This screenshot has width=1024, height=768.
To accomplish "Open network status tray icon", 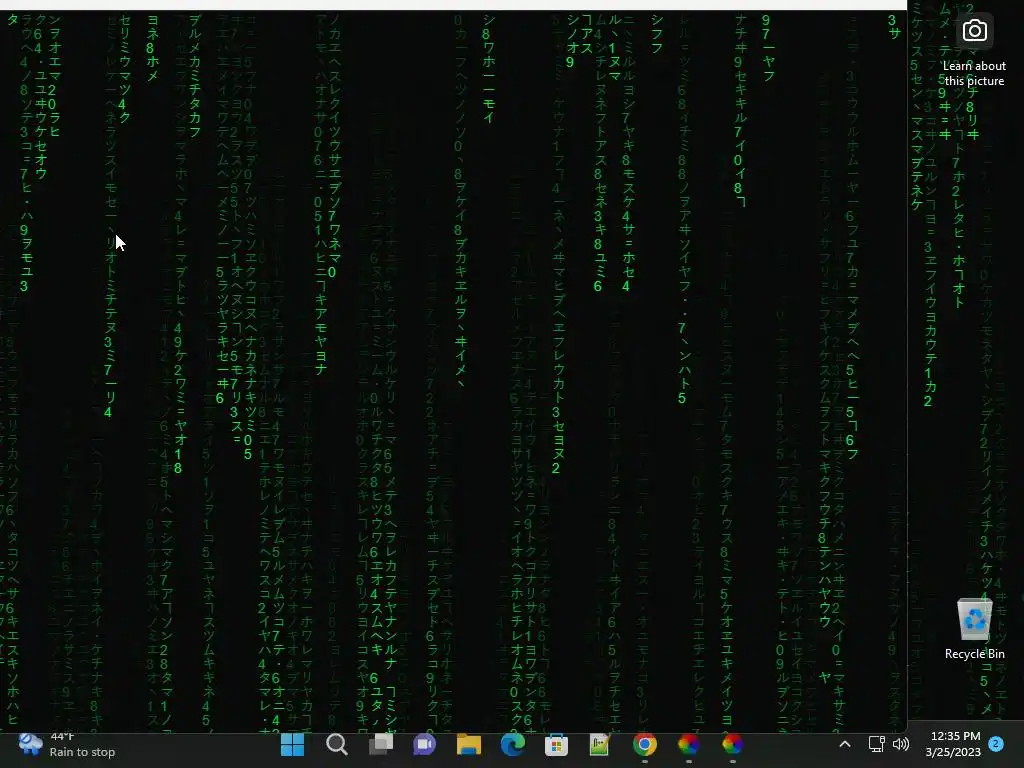I will pyautogui.click(x=876, y=744).
